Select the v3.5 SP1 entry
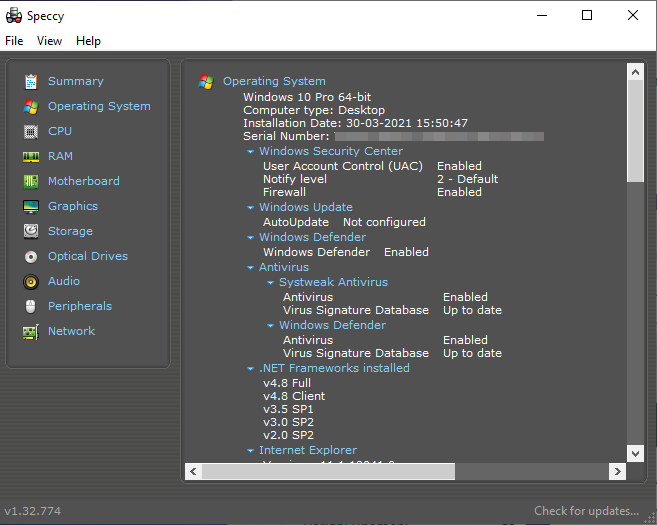The height and width of the screenshot is (525, 657). [x=288, y=409]
